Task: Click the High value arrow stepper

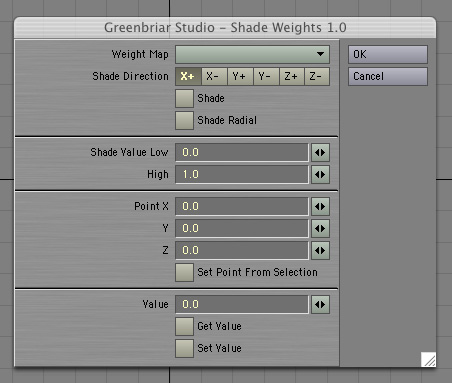Action: click(320, 175)
